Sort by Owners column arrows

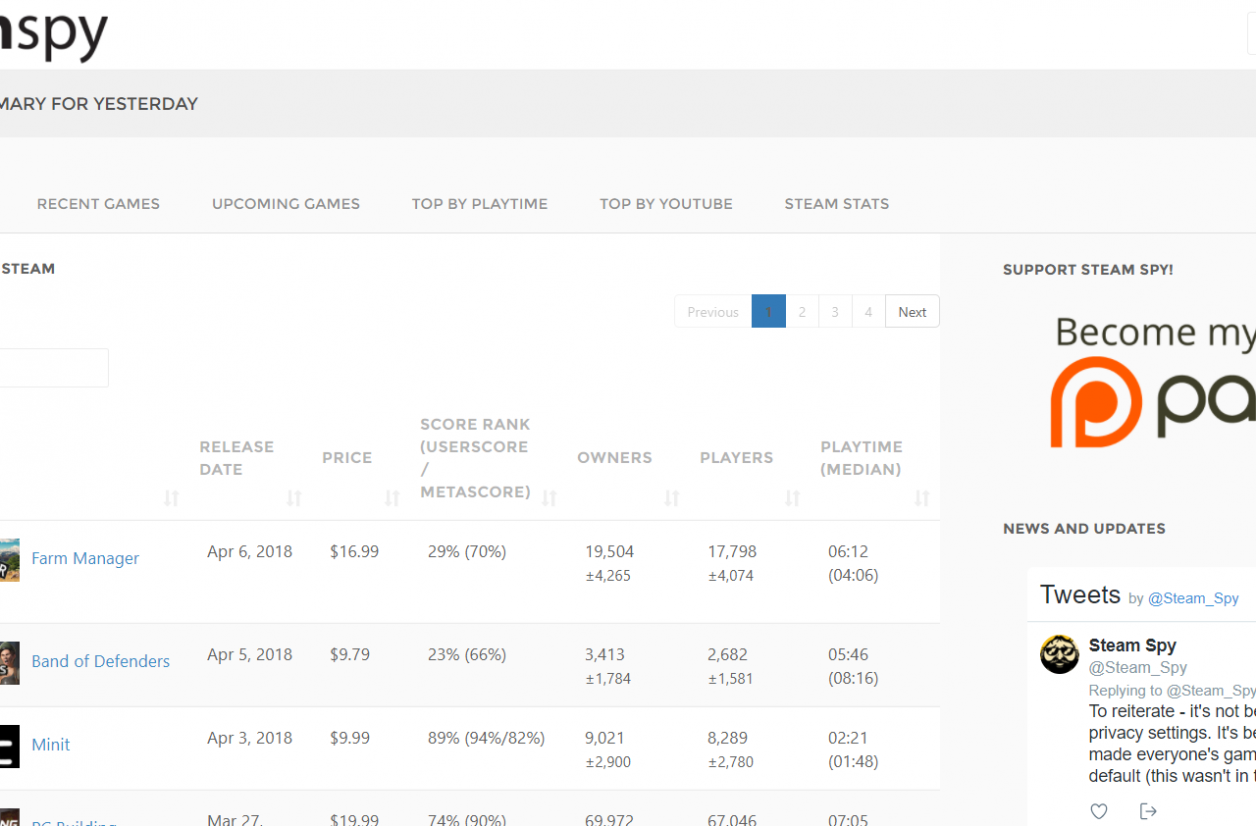pyautogui.click(x=672, y=497)
